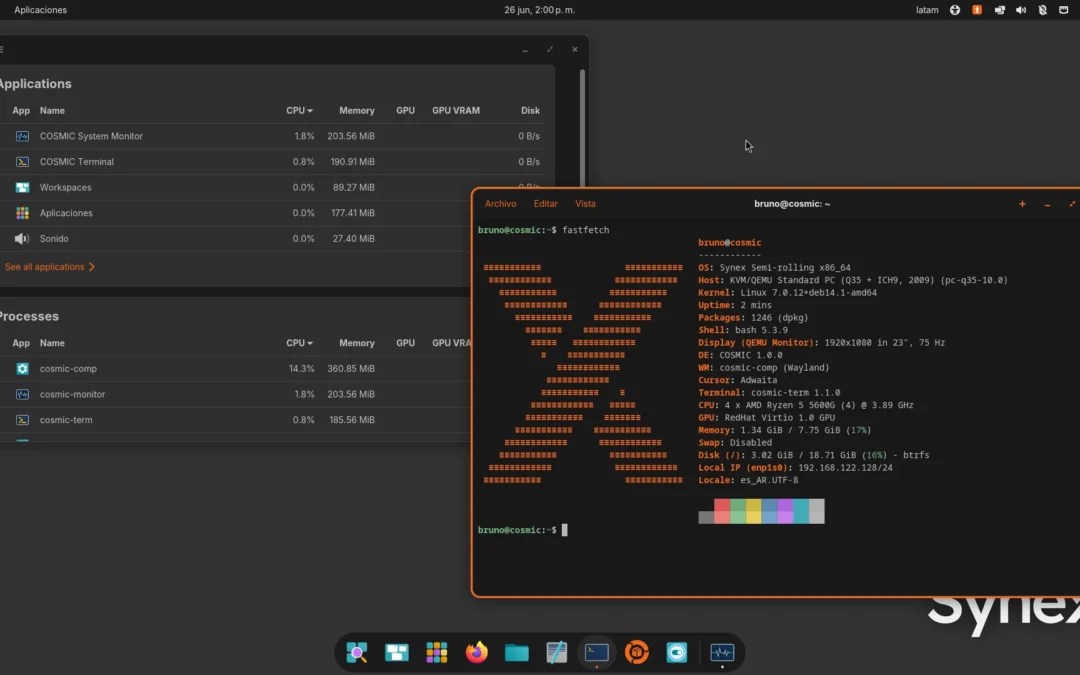Click the Sonido speaker row icon

pos(22,238)
